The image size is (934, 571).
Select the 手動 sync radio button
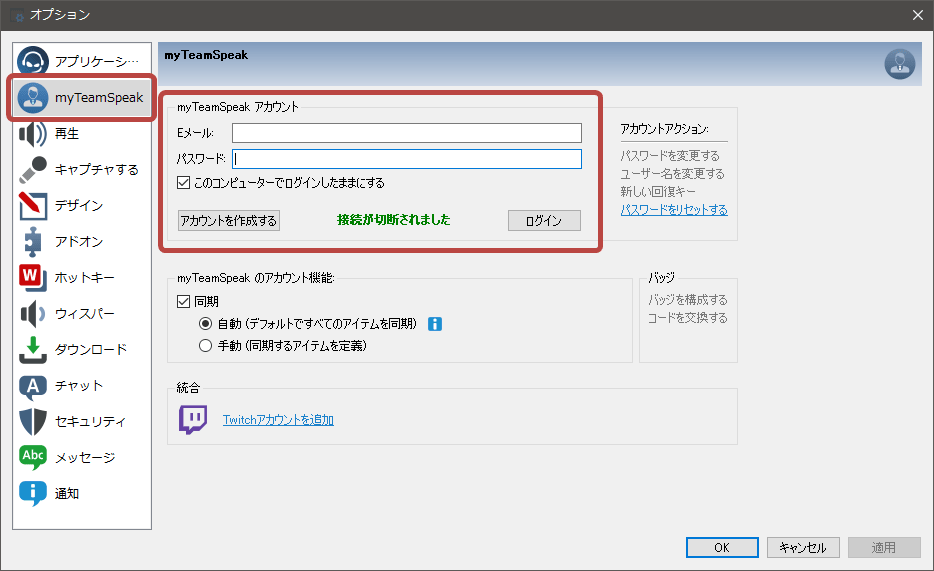[x=206, y=345]
